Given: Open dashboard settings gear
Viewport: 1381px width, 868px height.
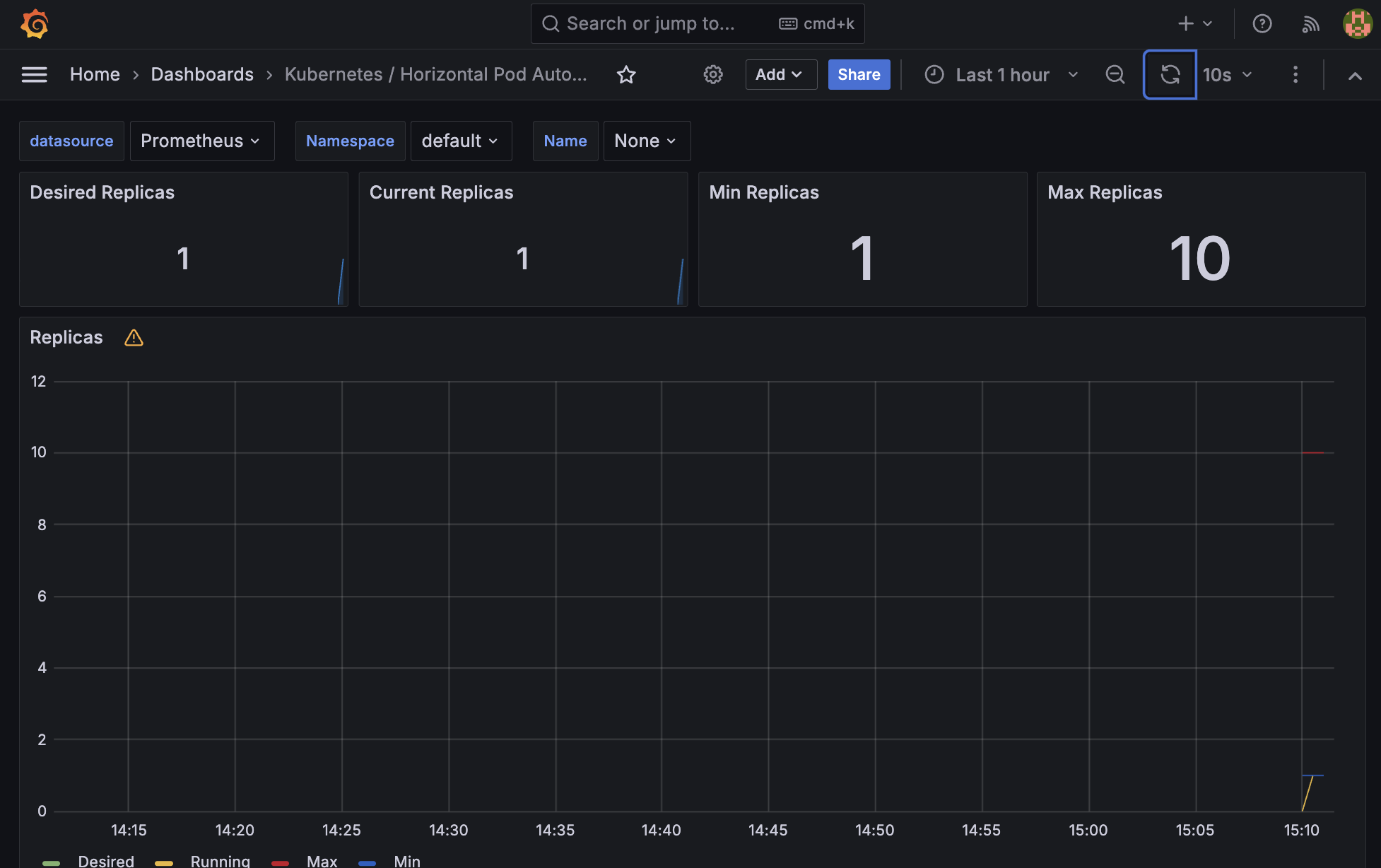Looking at the screenshot, I should tap(713, 74).
